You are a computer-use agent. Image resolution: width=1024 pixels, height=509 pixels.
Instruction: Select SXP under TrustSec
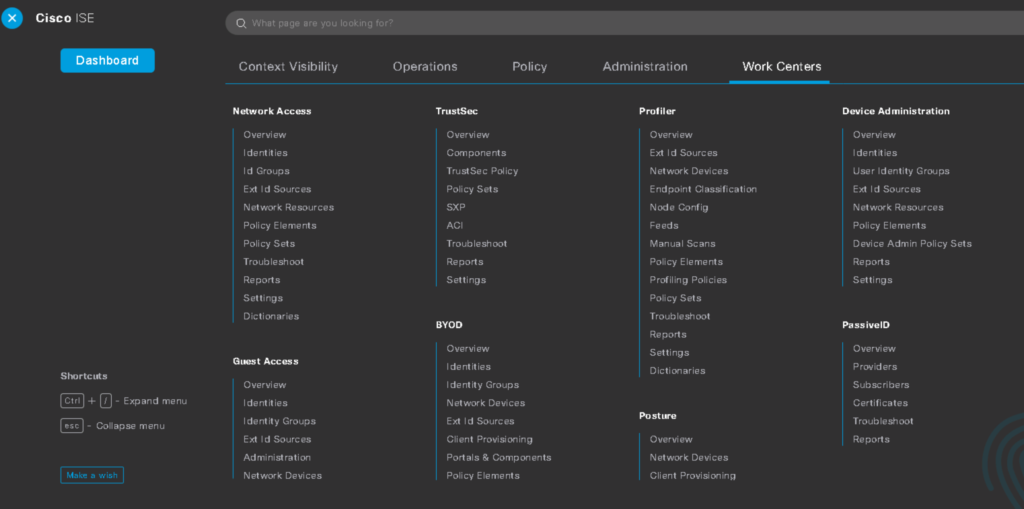click(456, 207)
